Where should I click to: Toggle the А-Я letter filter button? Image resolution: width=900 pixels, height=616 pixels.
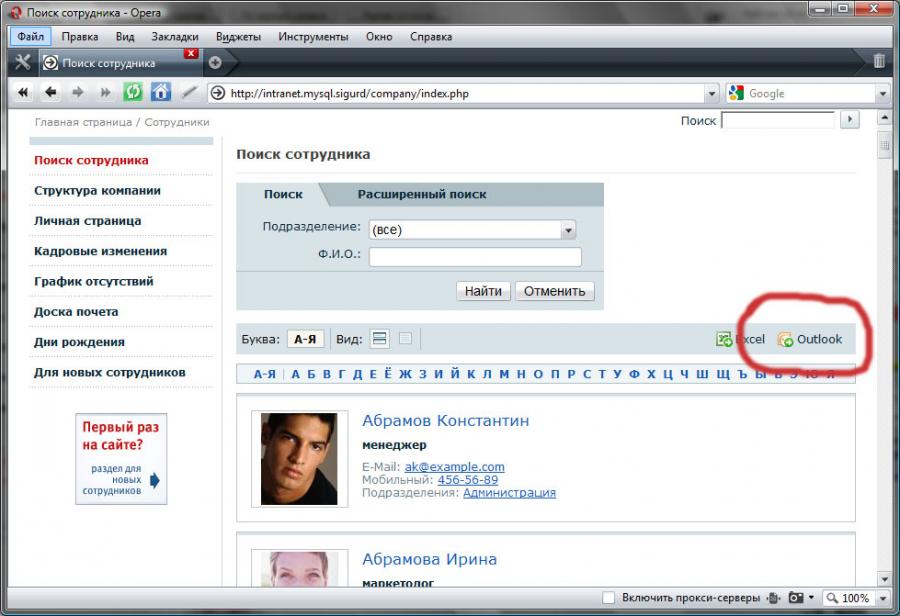pyautogui.click(x=305, y=339)
